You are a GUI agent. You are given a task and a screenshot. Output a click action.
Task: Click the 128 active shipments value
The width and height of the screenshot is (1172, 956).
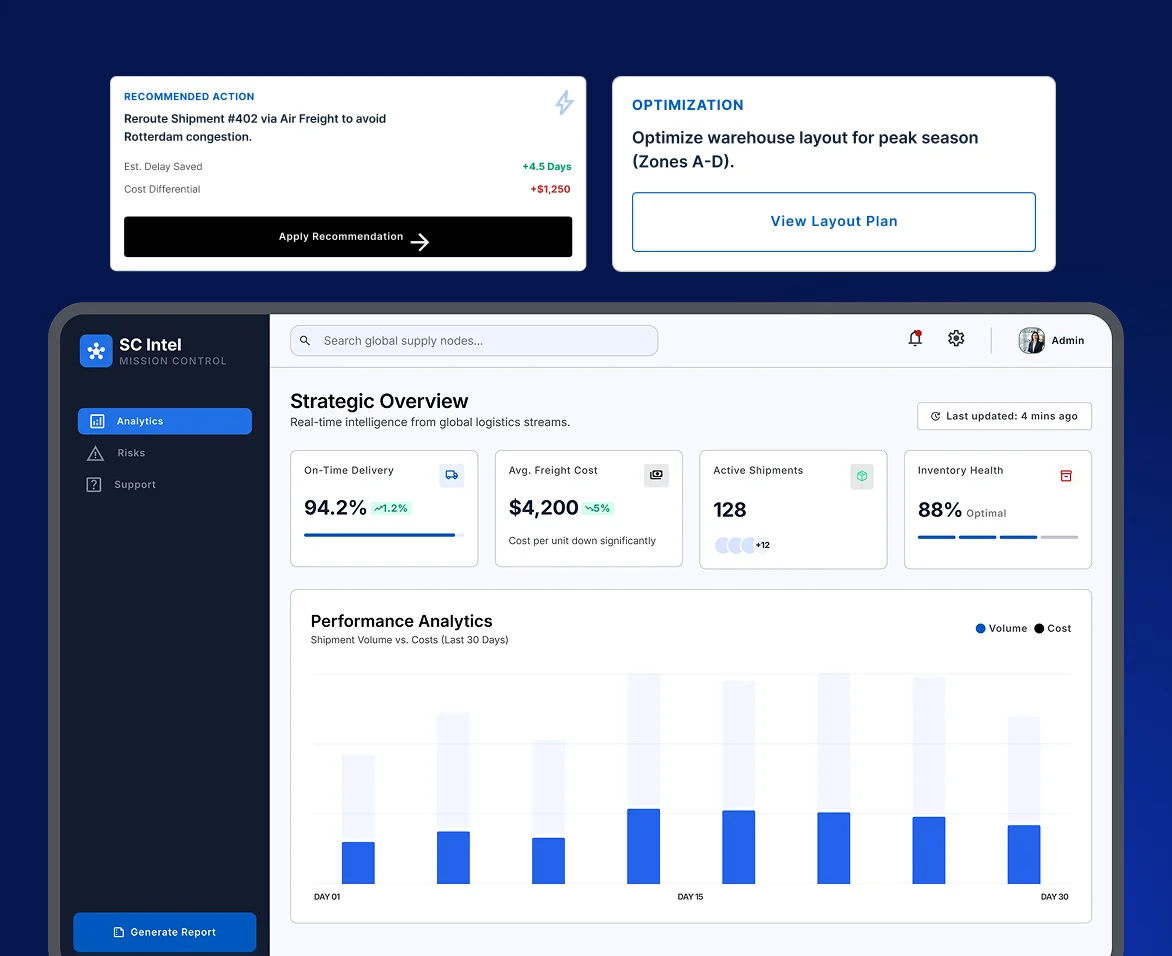730,510
